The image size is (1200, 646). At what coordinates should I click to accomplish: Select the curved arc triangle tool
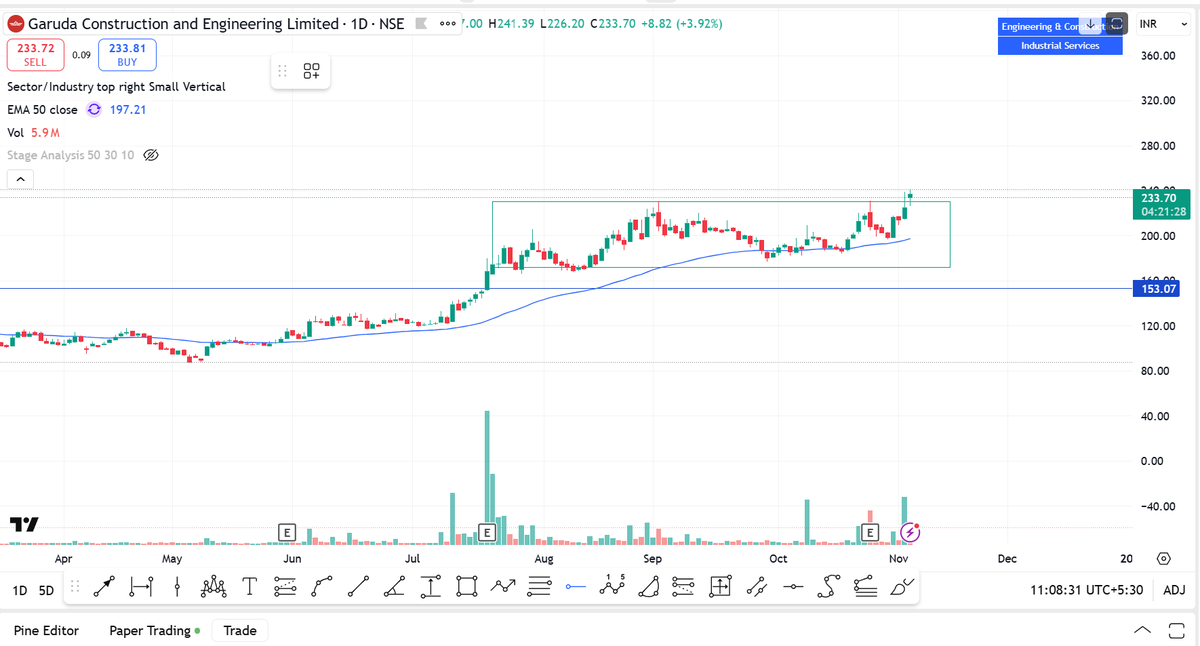pyautogui.click(x=648, y=587)
